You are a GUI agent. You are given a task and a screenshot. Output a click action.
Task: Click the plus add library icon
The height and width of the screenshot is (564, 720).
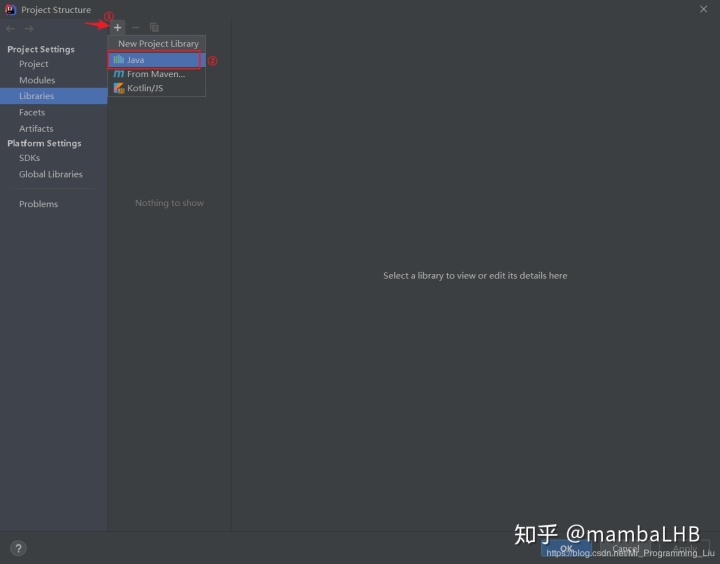(118, 28)
